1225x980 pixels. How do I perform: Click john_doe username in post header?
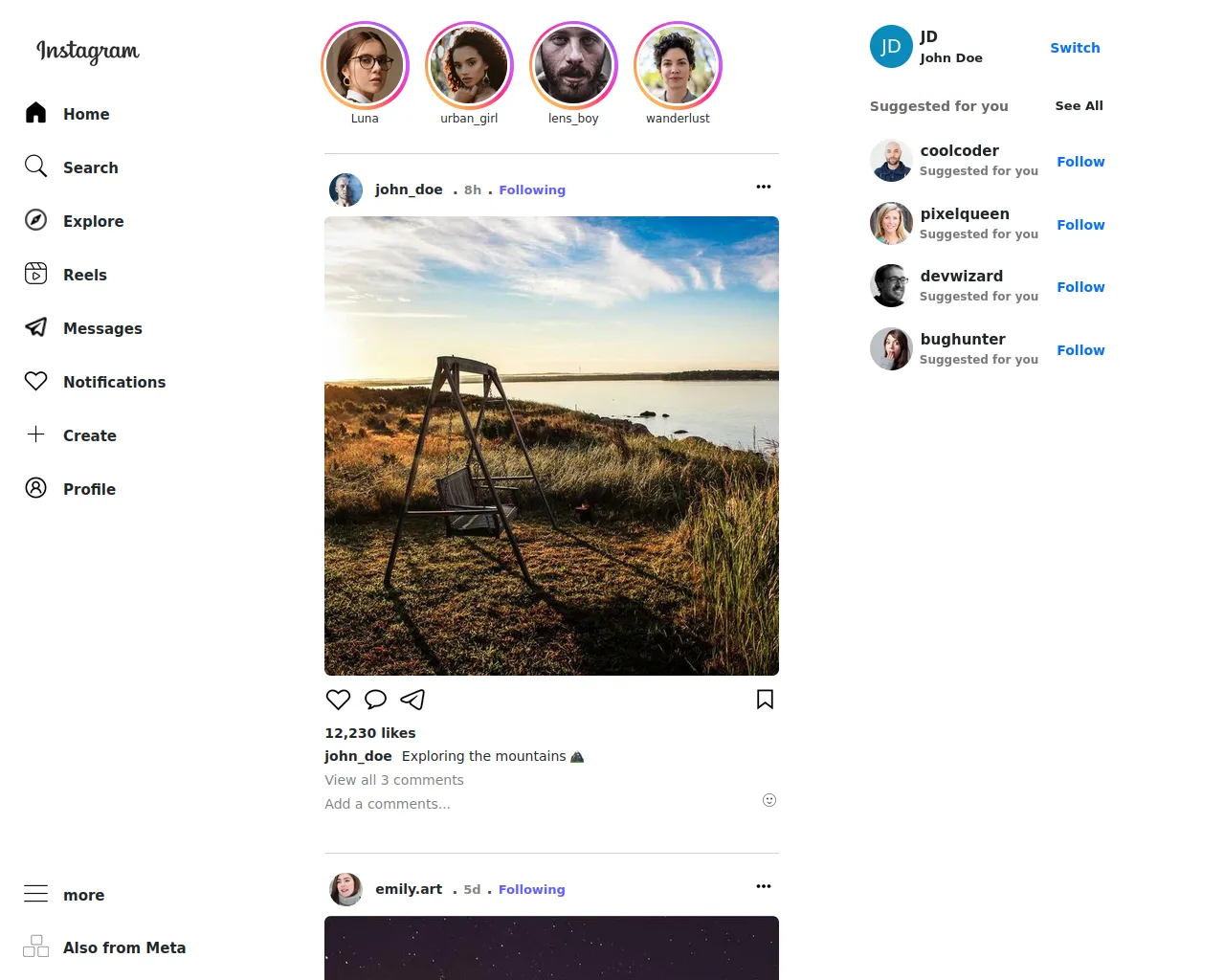(409, 189)
